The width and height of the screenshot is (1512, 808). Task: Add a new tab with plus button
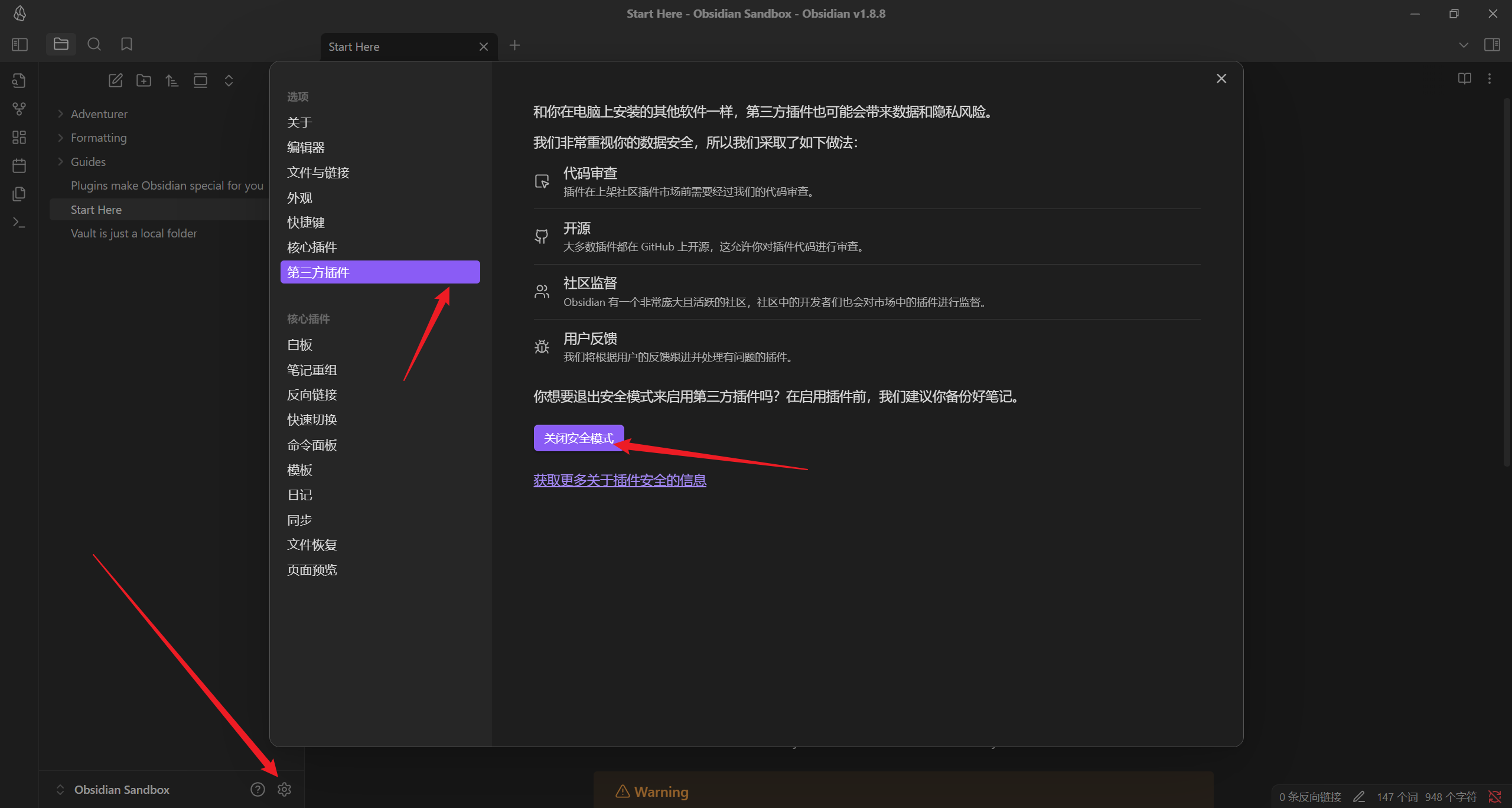click(514, 45)
